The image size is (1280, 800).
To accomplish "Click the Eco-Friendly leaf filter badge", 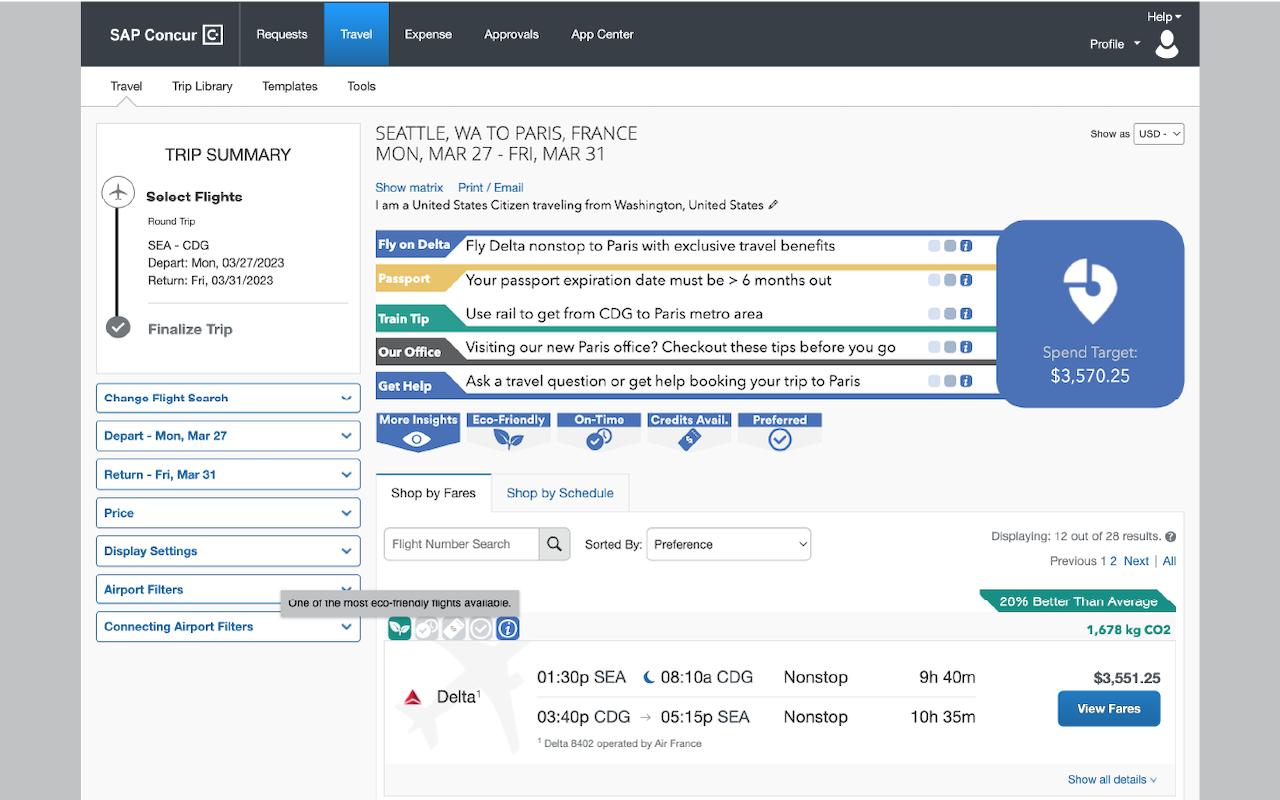I will (509, 431).
